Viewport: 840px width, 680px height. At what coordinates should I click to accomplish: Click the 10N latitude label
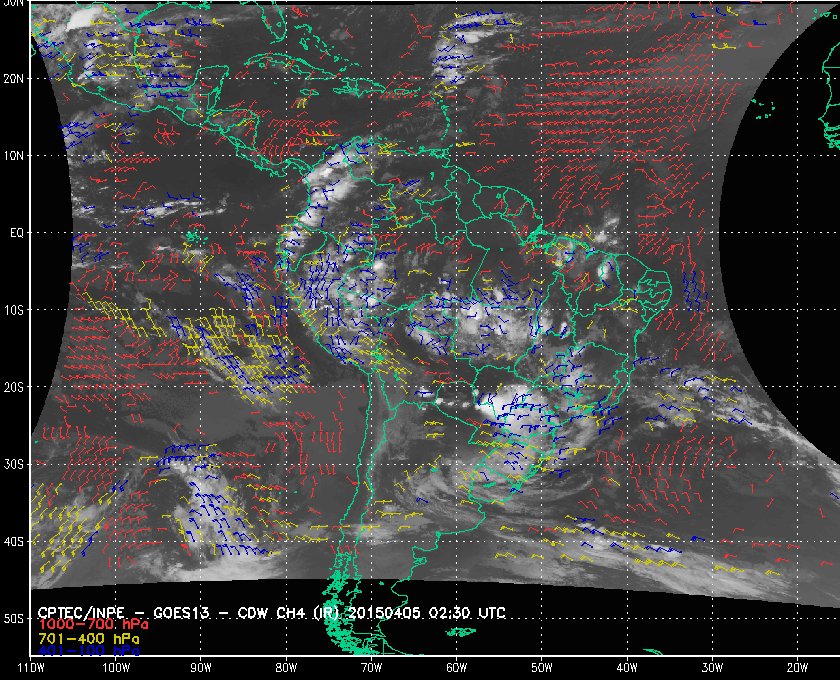[x=13, y=156]
